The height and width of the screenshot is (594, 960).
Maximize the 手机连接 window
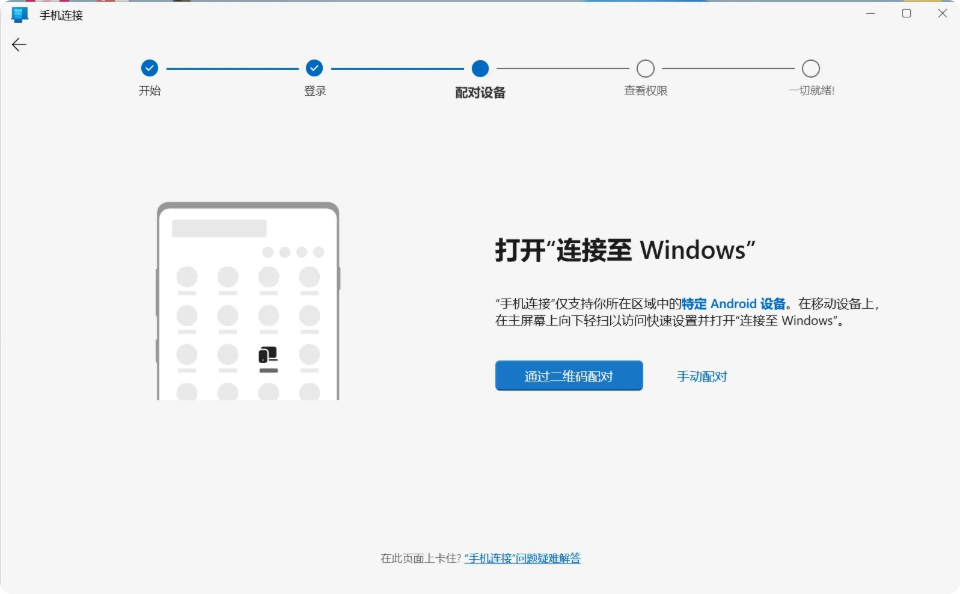[x=906, y=14]
